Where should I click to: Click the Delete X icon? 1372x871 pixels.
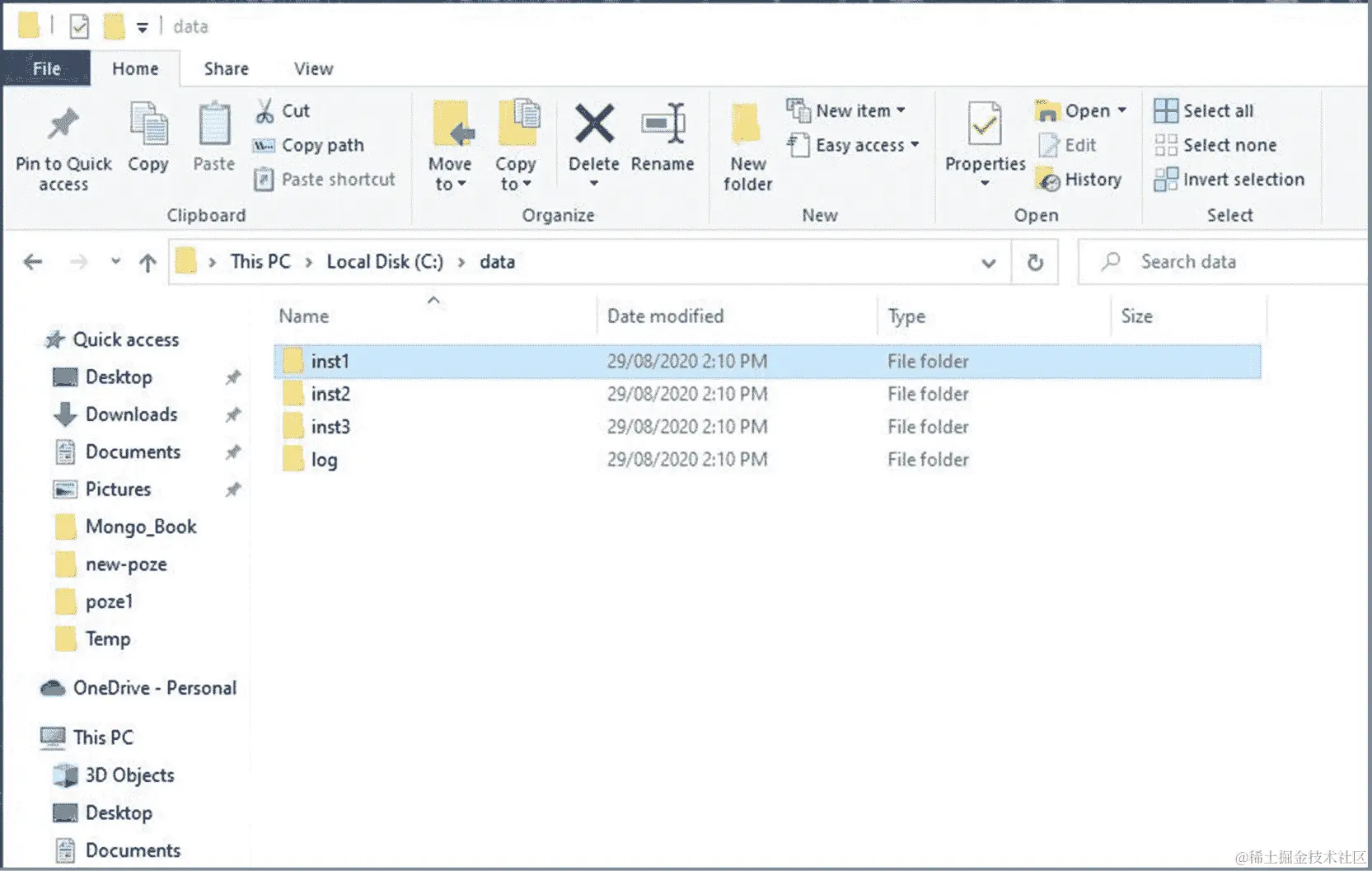point(594,124)
